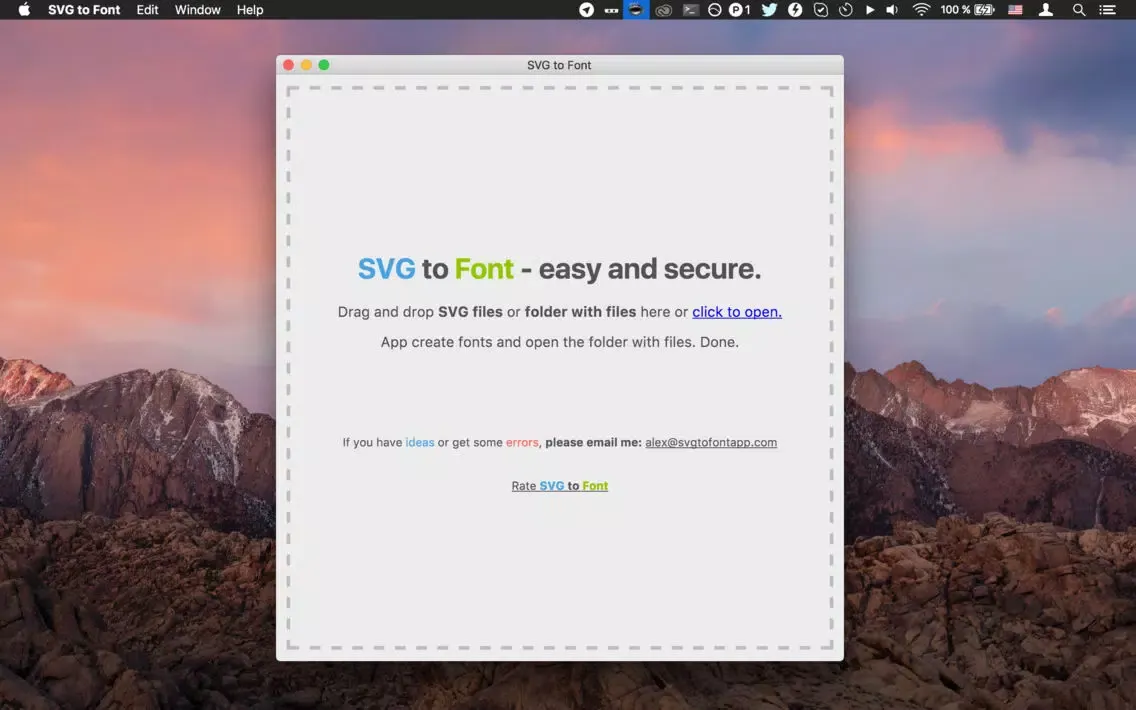Screen dimensions: 1136x710
Task: Open the volume speaker menu
Action: coord(893,9)
